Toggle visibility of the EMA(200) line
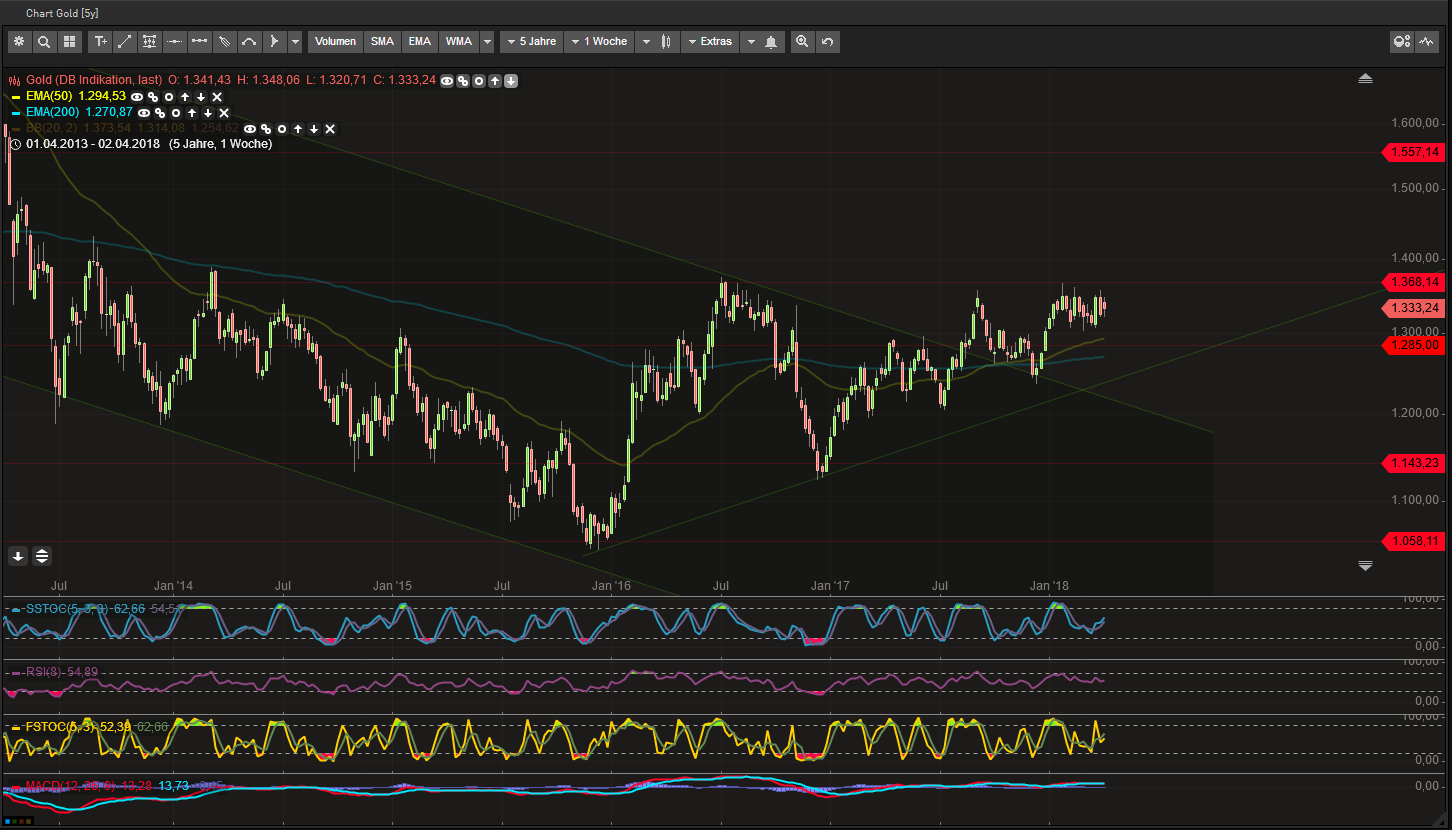This screenshot has height=830, width=1452. pyautogui.click(x=143, y=112)
